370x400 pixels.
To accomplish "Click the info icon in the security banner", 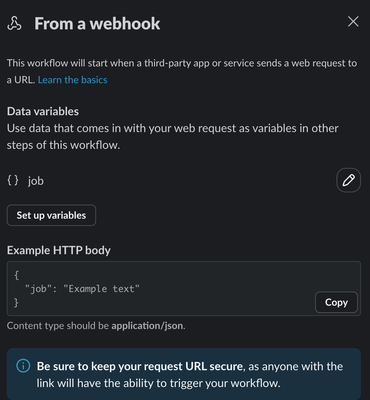I will (x=23, y=366).
